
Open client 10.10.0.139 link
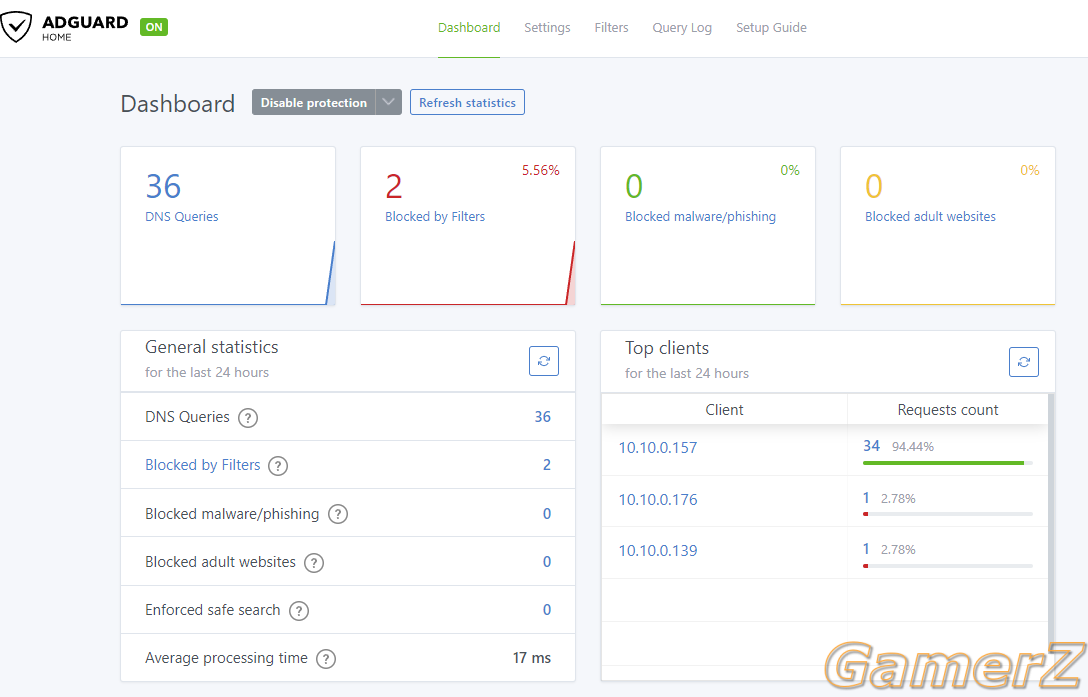[658, 551]
